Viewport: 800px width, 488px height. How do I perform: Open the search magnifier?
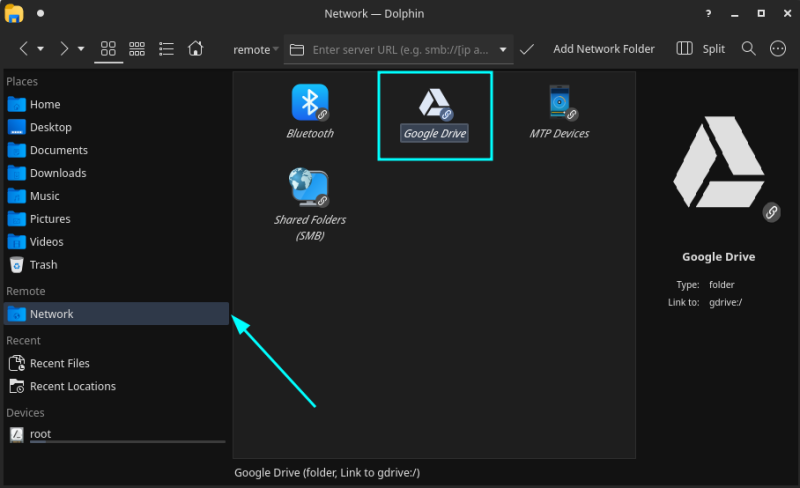pos(748,49)
